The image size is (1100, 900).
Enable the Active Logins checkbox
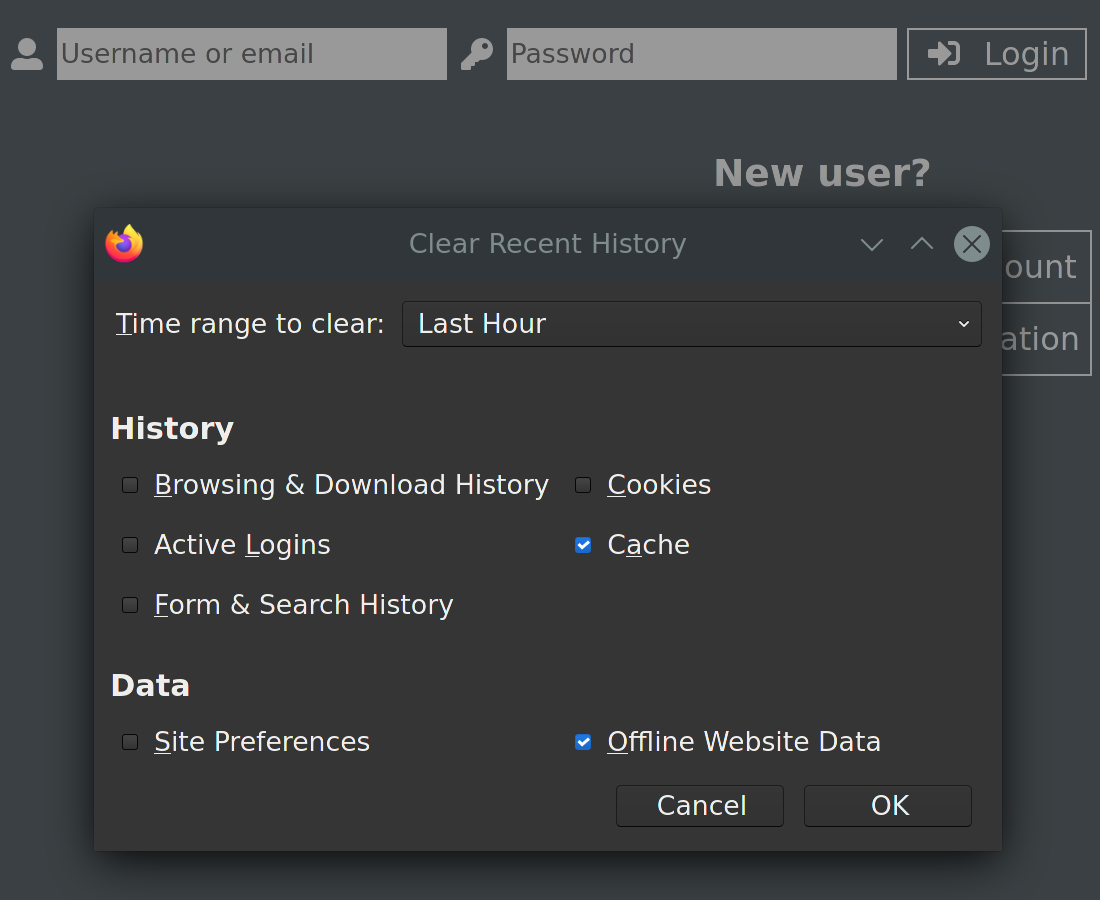130,545
